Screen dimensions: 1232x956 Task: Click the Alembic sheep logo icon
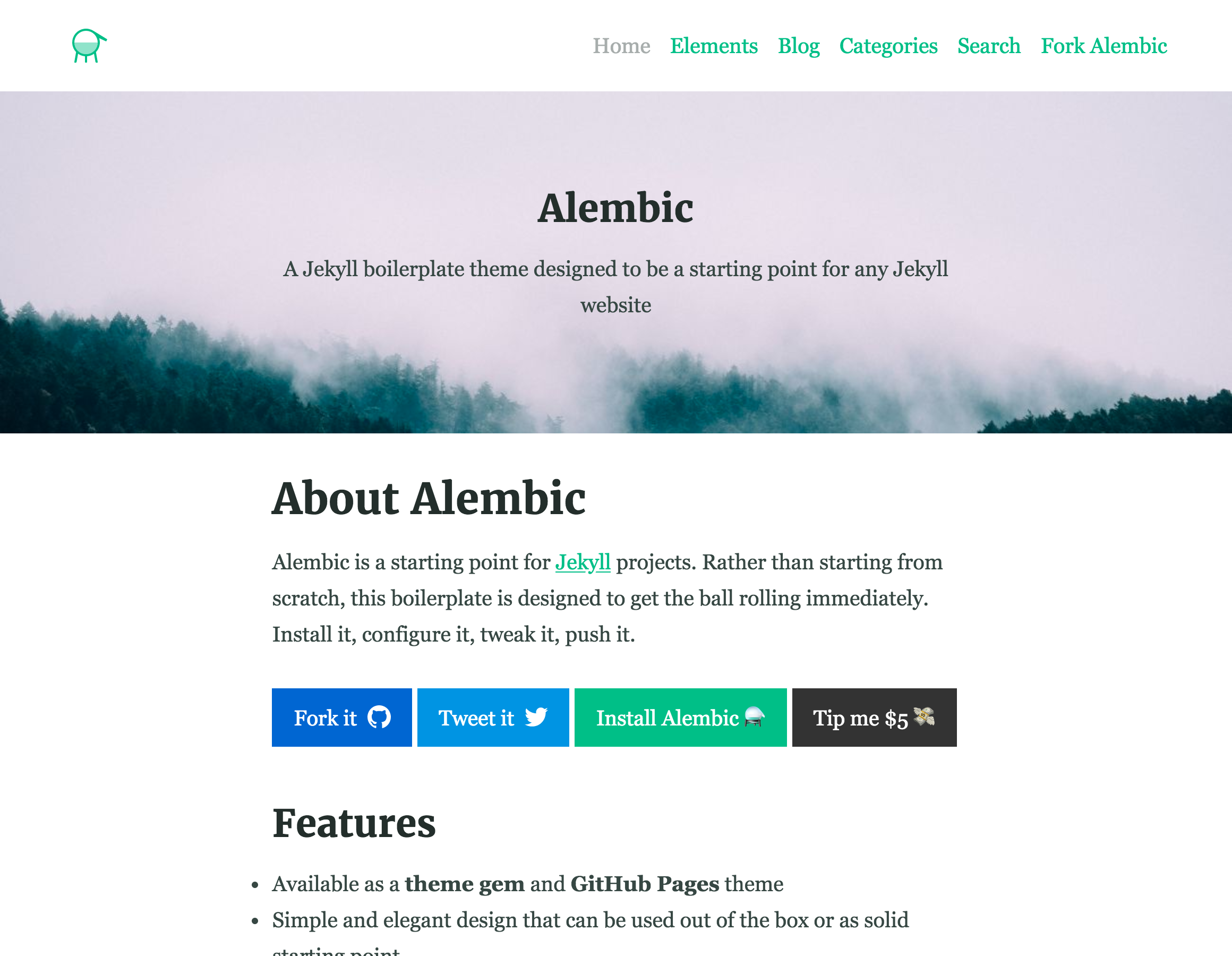pyautogui.click(x=87, y=44)
